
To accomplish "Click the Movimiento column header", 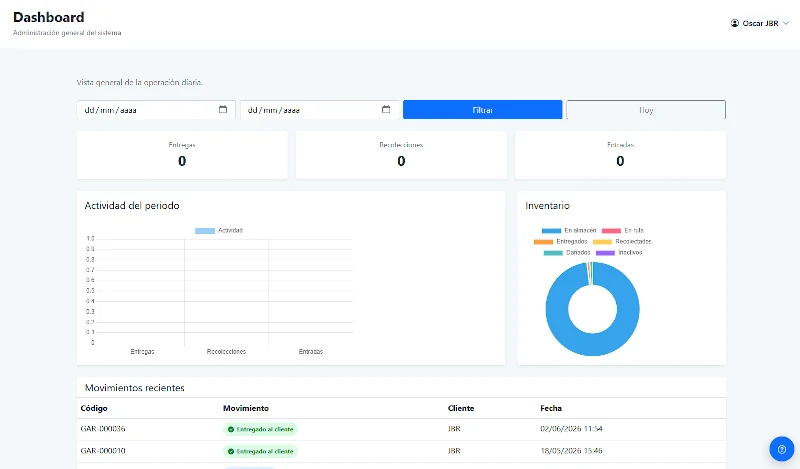I will click(246, 408).
